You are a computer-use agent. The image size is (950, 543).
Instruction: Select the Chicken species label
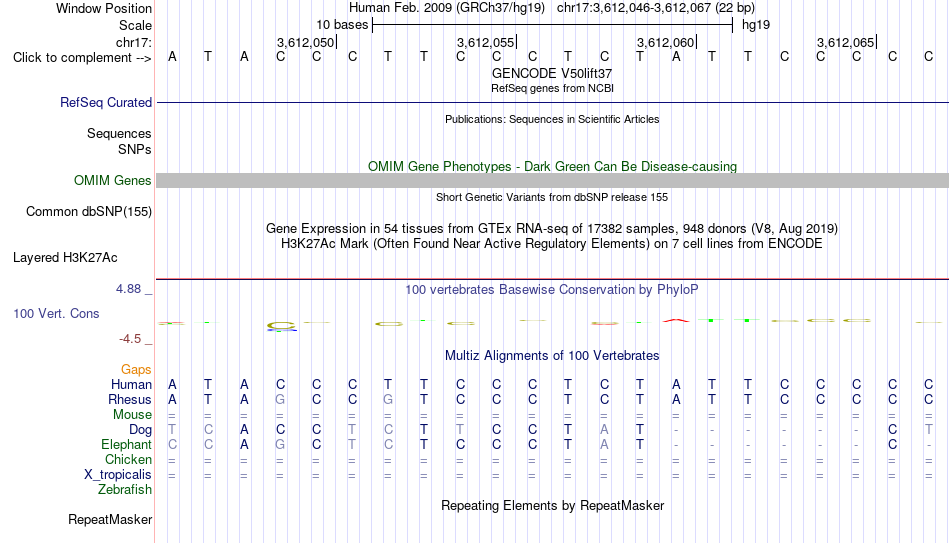coord(128,459)
